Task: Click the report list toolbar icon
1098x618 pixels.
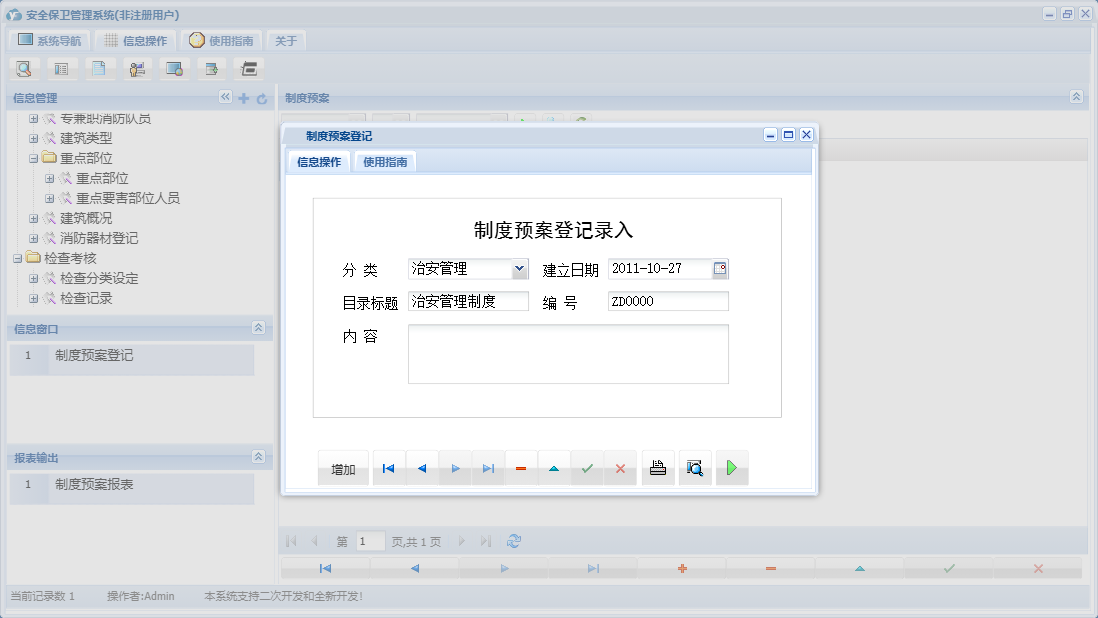Action: coord(62,68)
